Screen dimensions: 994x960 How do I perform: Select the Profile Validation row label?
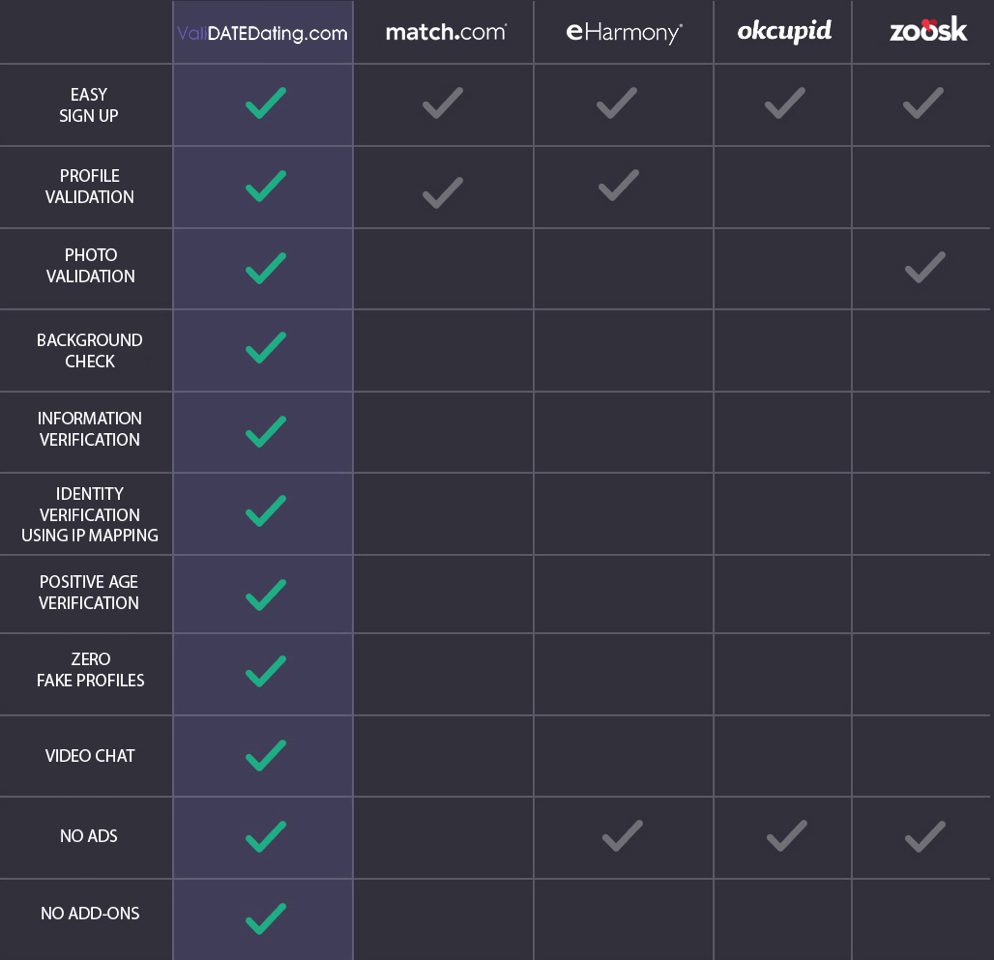89,186
